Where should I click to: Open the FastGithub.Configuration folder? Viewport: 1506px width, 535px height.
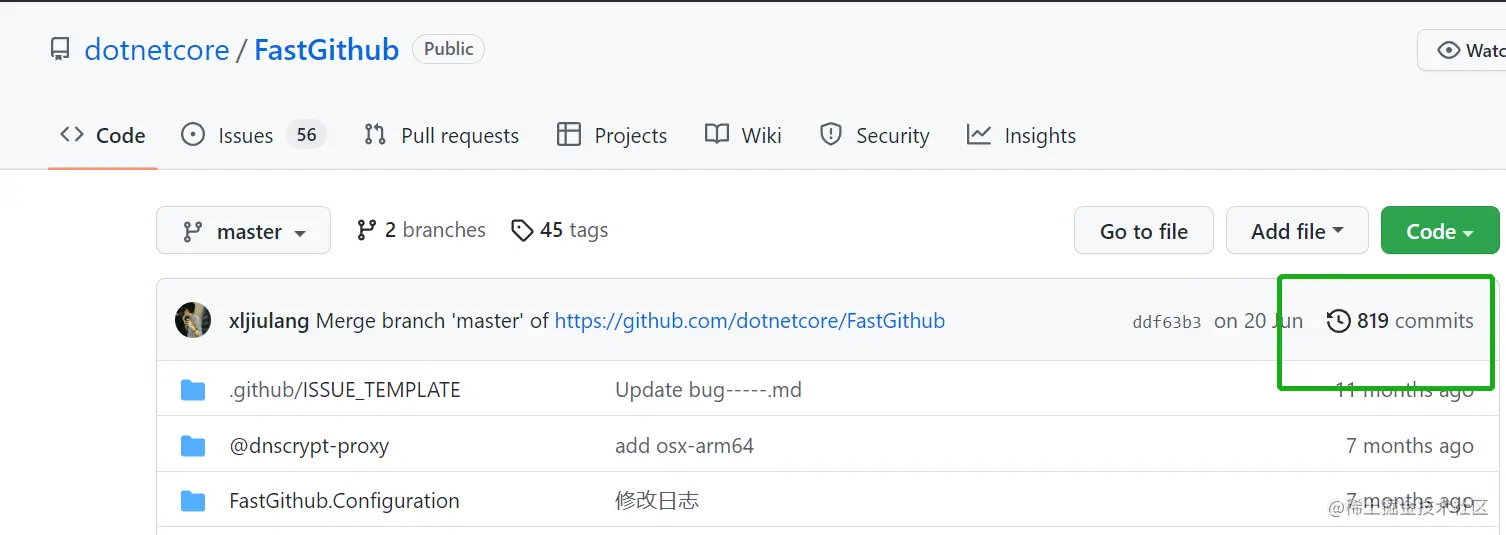[344, 501]
